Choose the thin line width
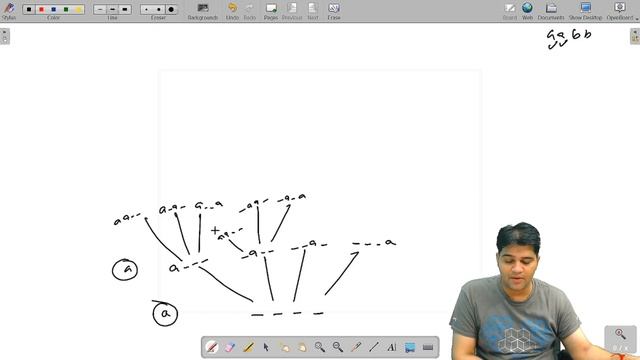Viewport: 640px width, 360px height. point(100,9)
